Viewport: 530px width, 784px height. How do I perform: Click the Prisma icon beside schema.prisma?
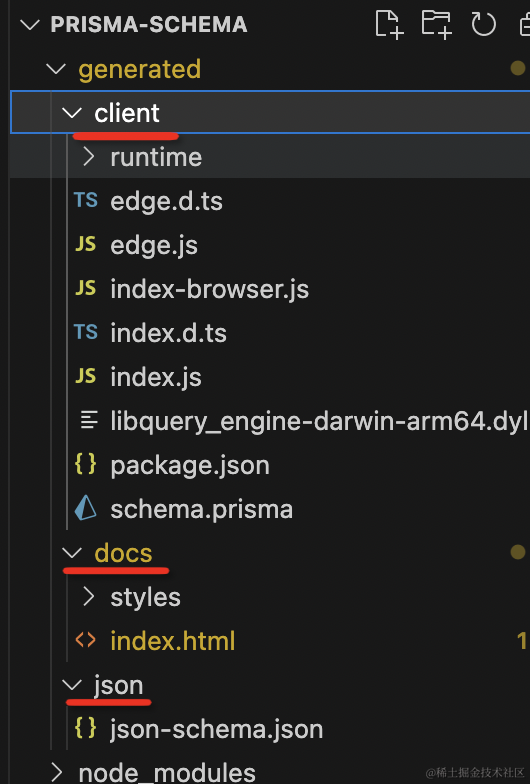(86, 508)
